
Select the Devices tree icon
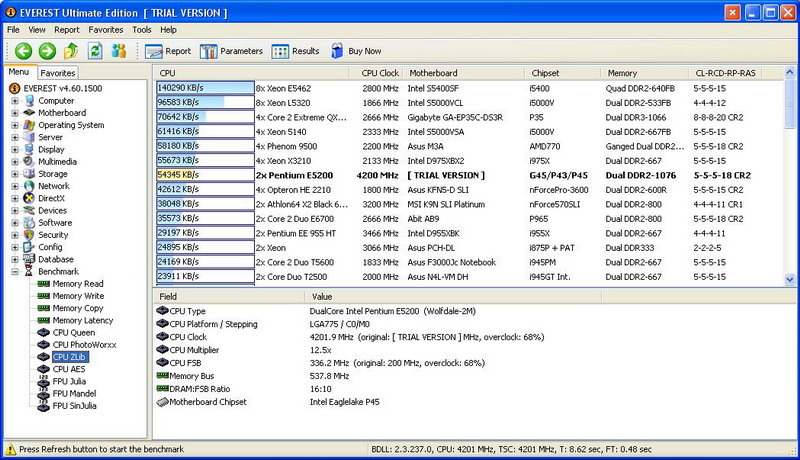[29, 211]
